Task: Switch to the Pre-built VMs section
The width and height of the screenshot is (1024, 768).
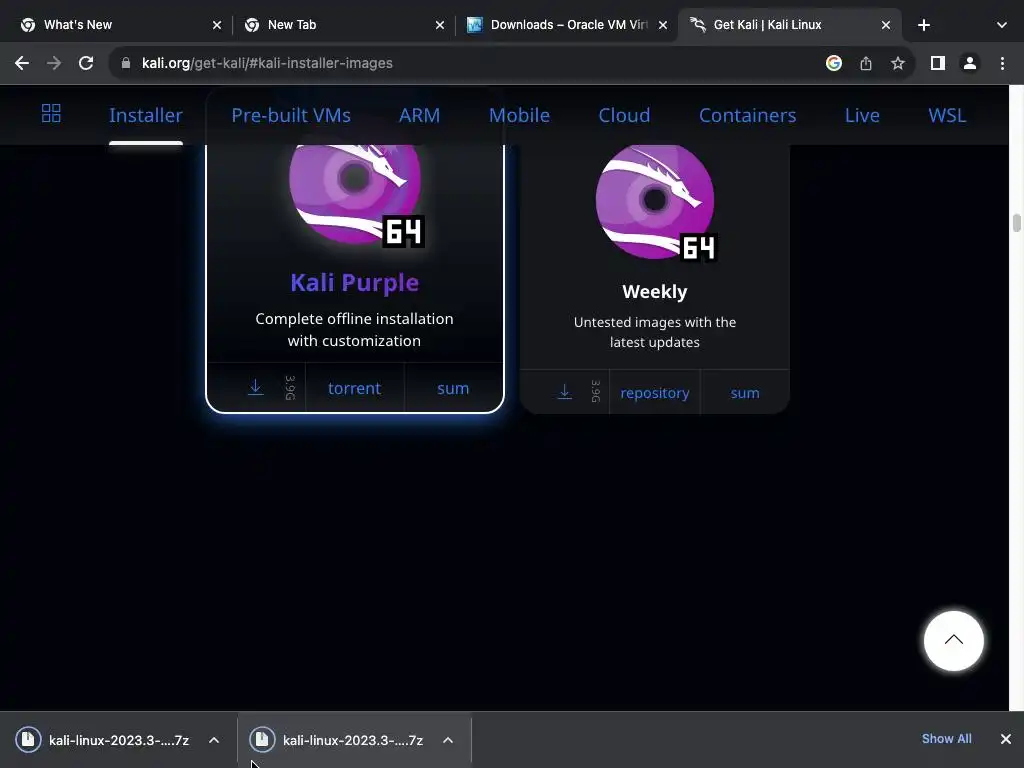Action: (291, 115)
